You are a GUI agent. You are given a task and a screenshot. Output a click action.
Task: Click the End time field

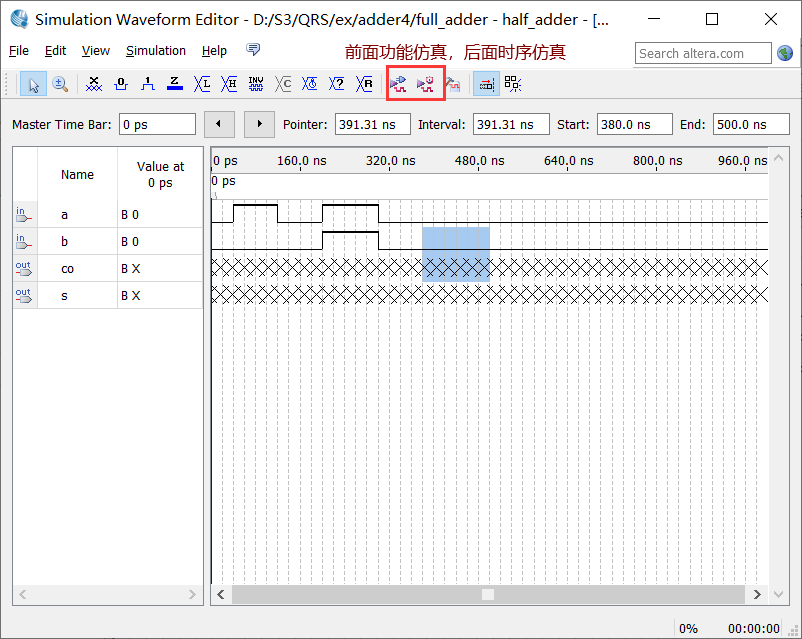[x=751, y=124]
